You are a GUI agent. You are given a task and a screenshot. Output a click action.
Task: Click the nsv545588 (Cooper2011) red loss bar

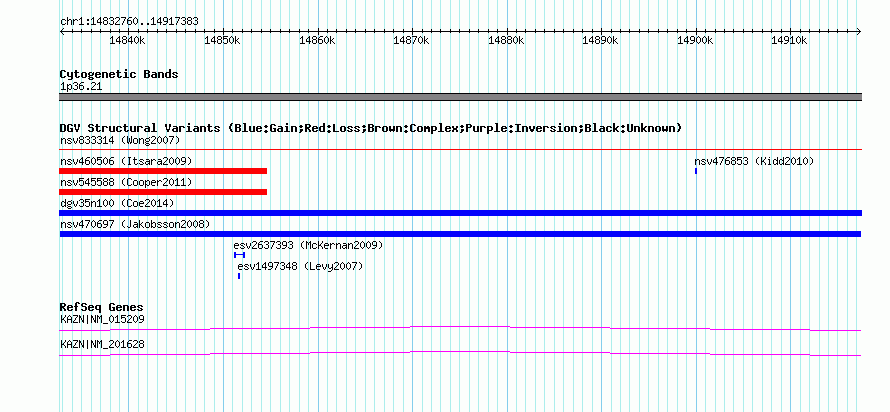(163, 192)
